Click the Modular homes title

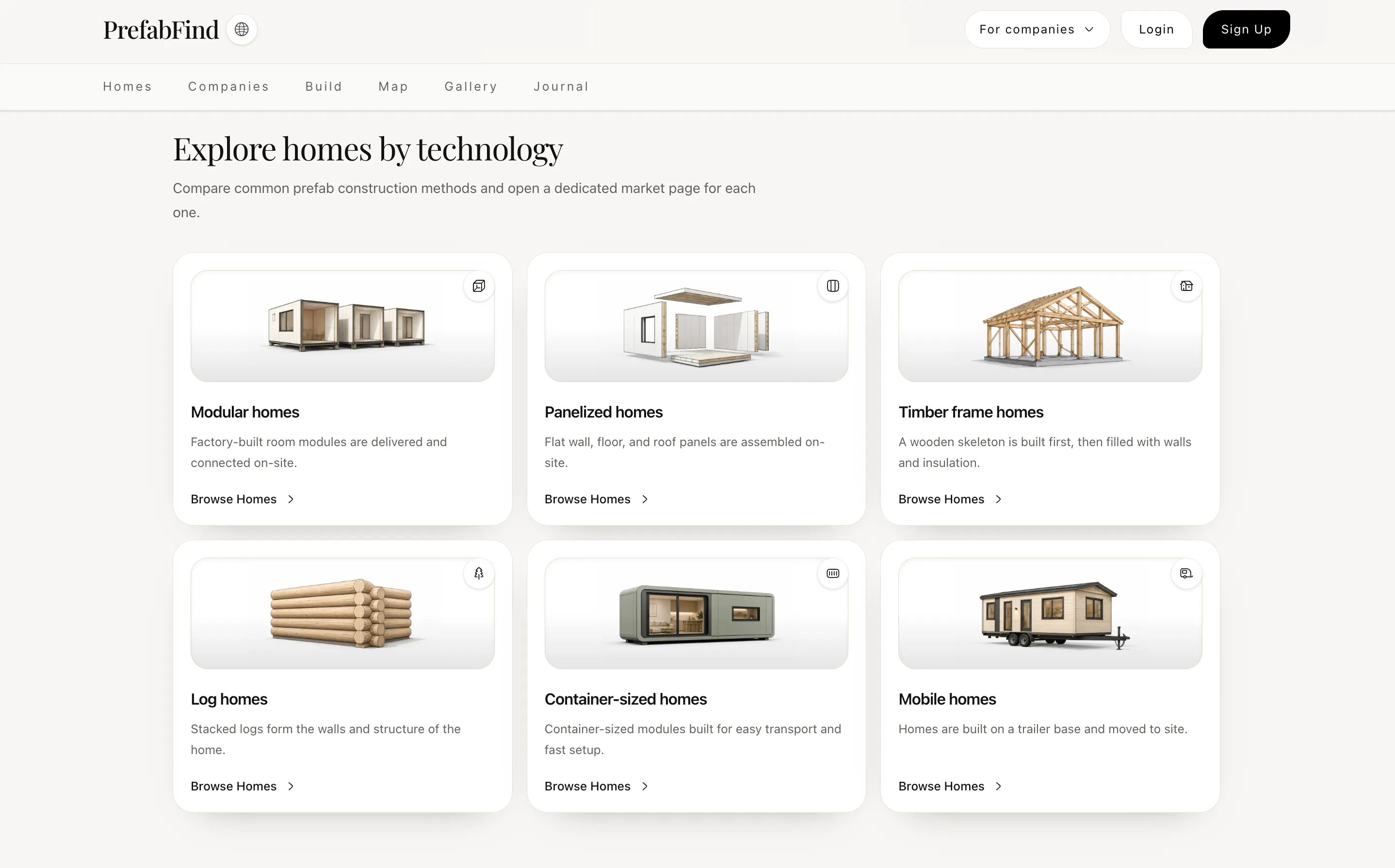point(245,412)
